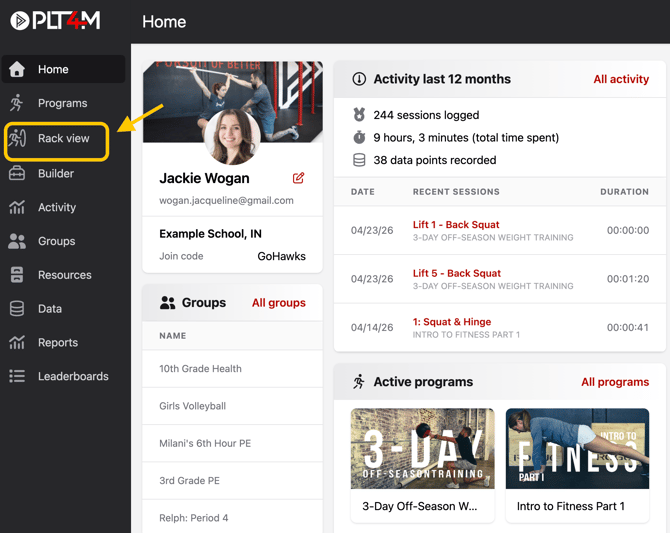Click the Programs running figure icon
This screenshot has width=670, height=533.
tap(17, 103)
